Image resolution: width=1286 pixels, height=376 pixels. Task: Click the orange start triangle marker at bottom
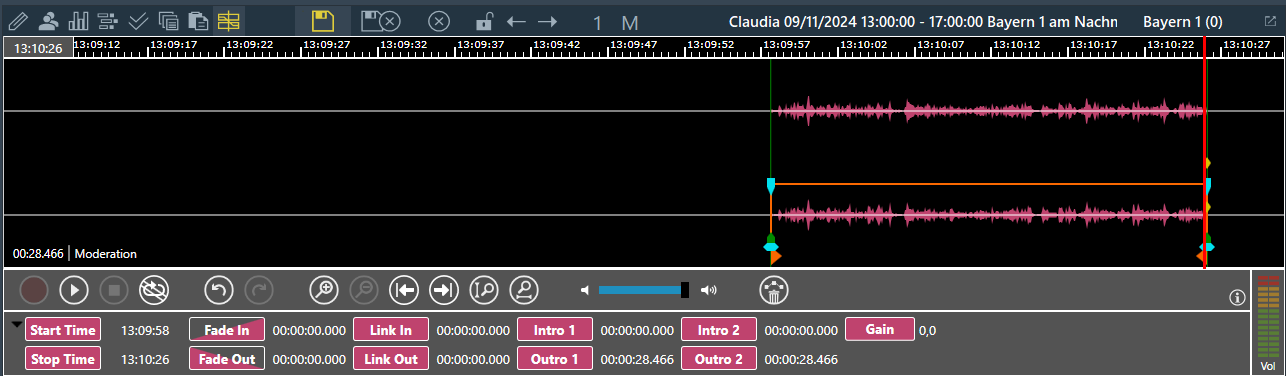pyautogui.click(x=776, y=258)
